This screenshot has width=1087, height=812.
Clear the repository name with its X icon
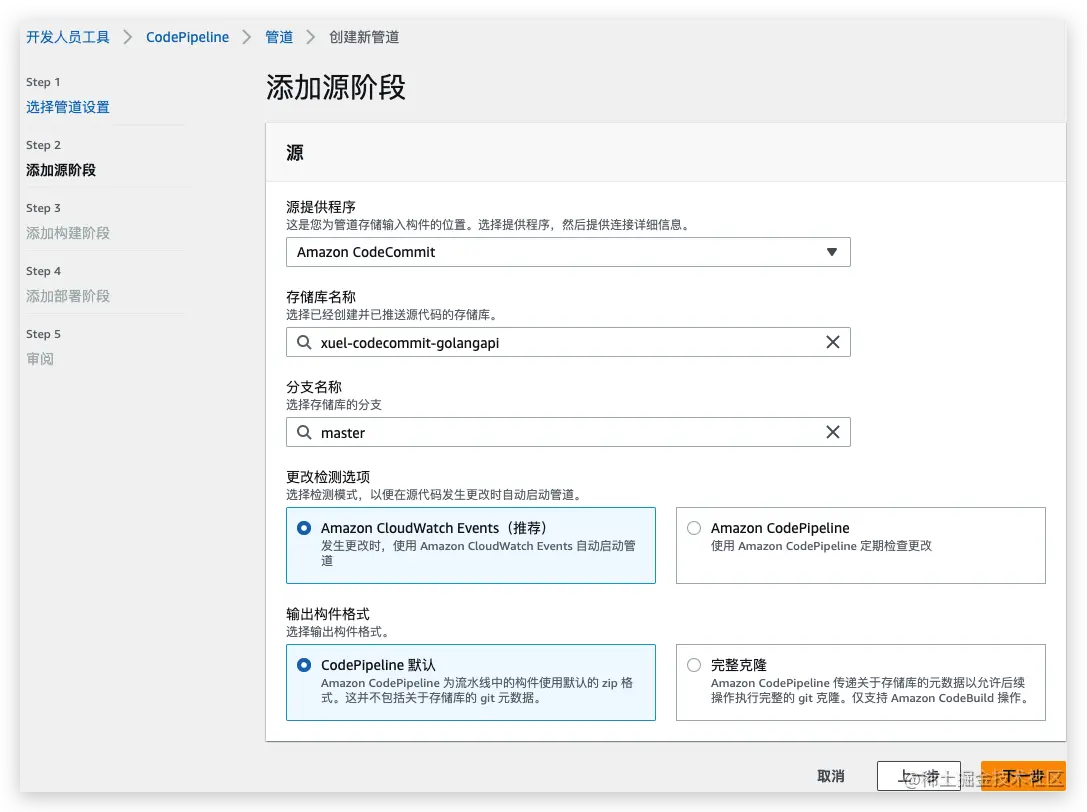click(833, 343)
